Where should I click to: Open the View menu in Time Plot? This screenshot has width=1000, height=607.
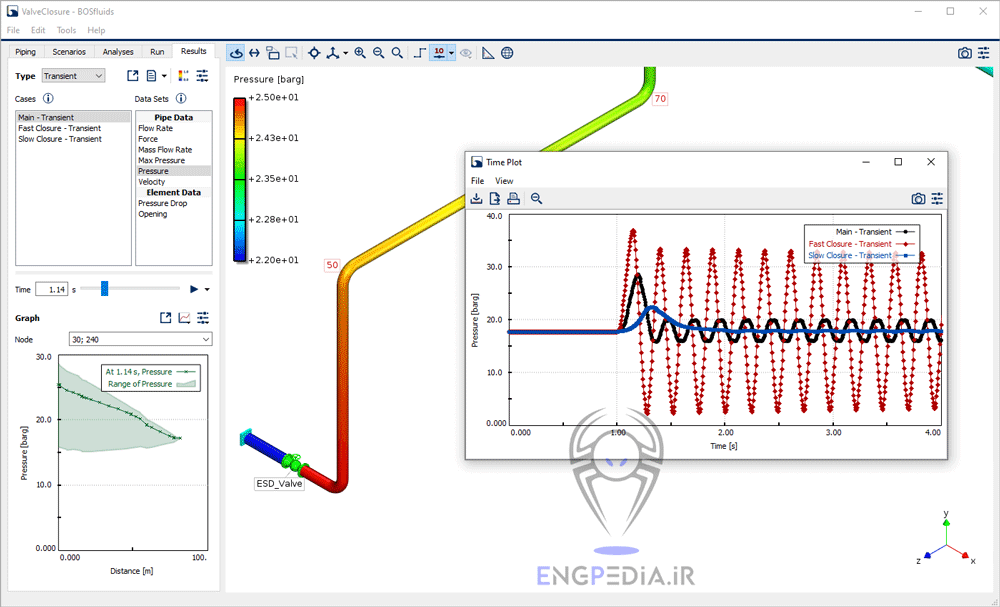click(504, 181)
